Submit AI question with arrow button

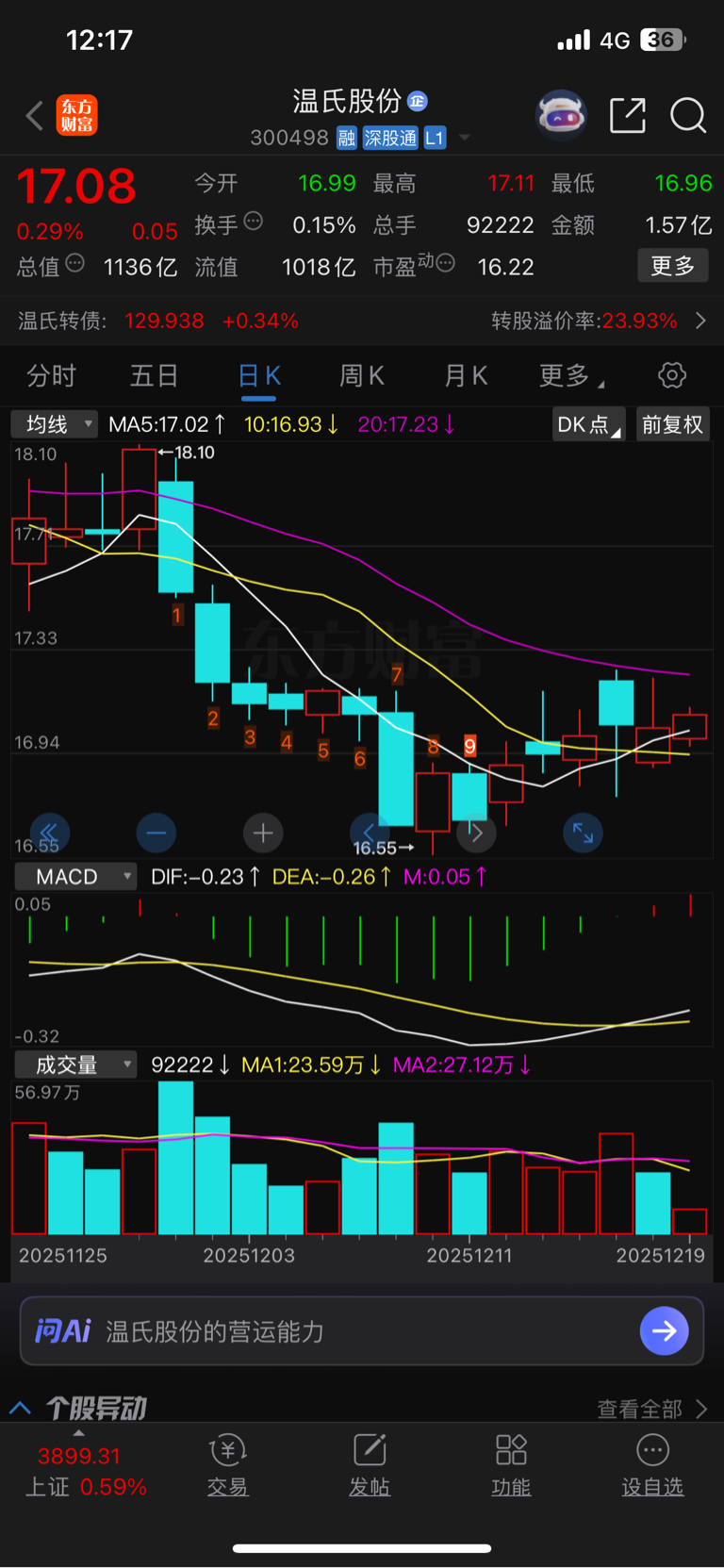pos(664,1330)
